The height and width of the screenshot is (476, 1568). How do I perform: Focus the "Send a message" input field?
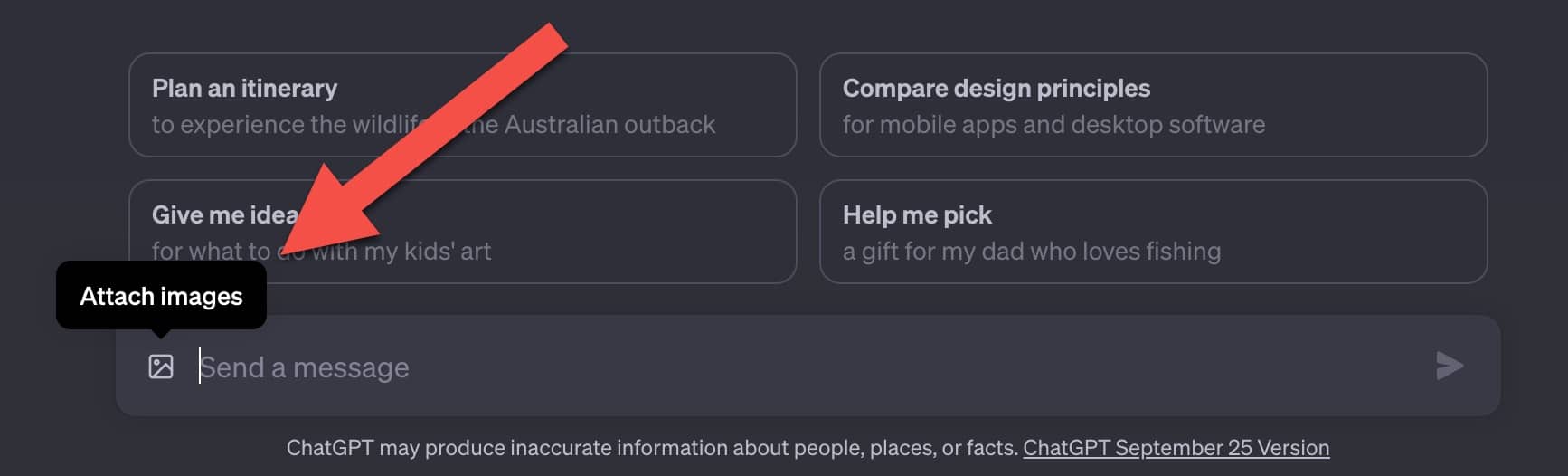click(x=543, y=367)
